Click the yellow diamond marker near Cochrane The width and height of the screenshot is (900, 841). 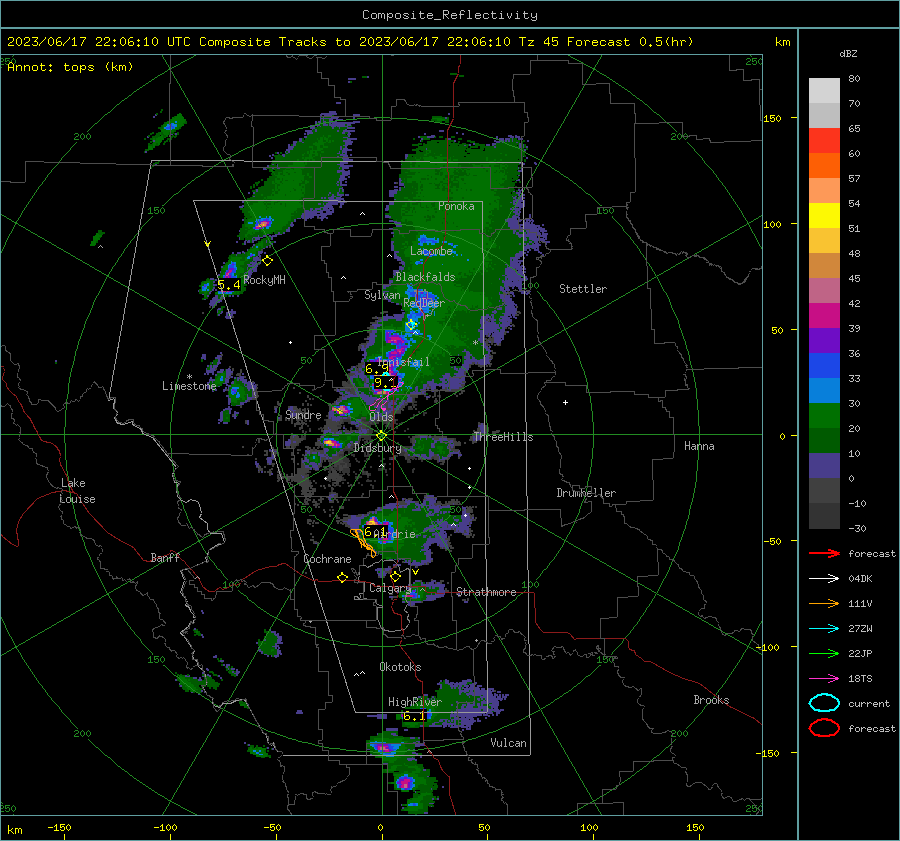[x=343, y=577]
